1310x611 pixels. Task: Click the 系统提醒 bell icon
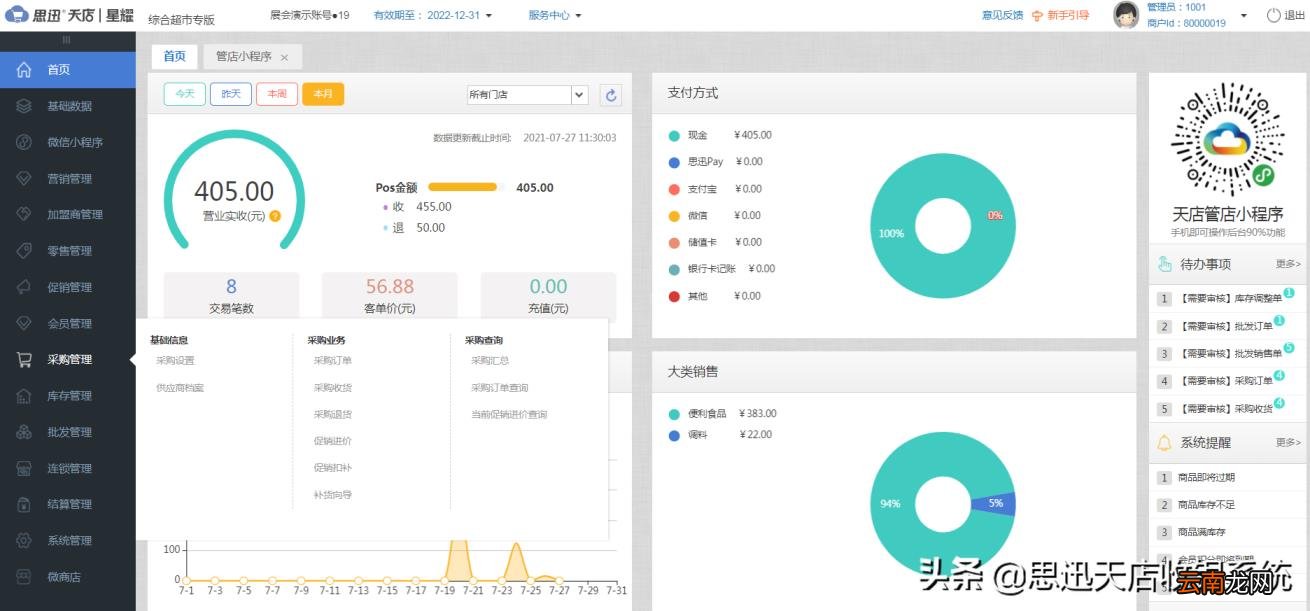pos(1164,442)
